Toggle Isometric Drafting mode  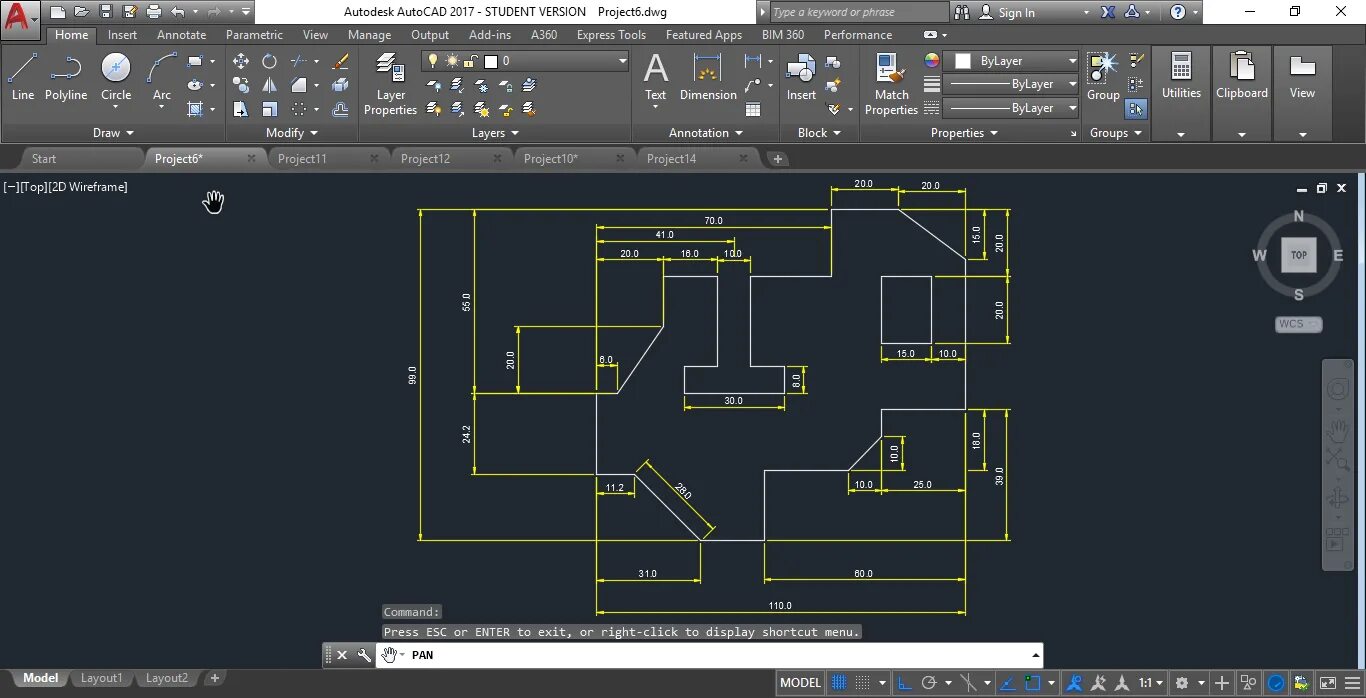968,683
